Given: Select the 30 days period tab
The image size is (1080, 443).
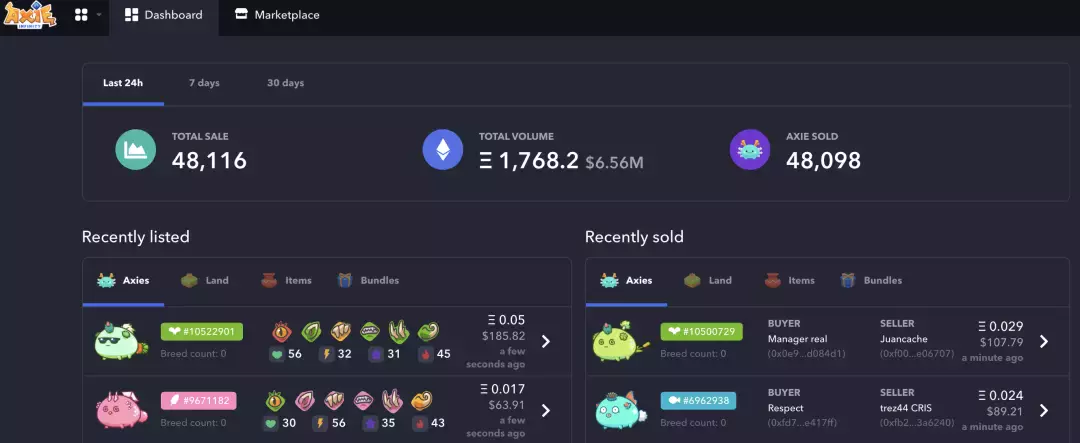Looking at the screenshot, I should click(x=285, y=83).
